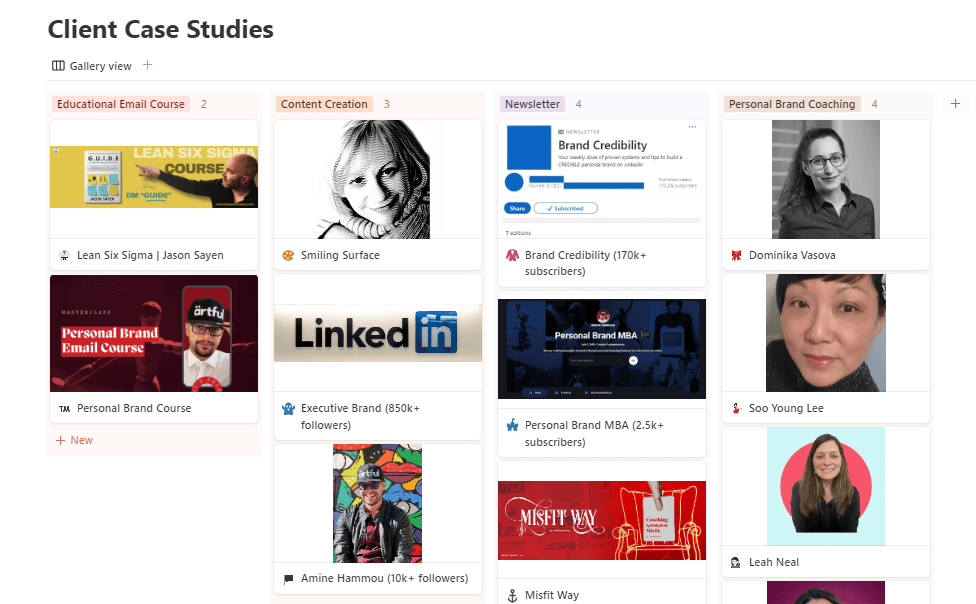Open the LinkedIn logo card image
The image size is (976, 604).
378,333
